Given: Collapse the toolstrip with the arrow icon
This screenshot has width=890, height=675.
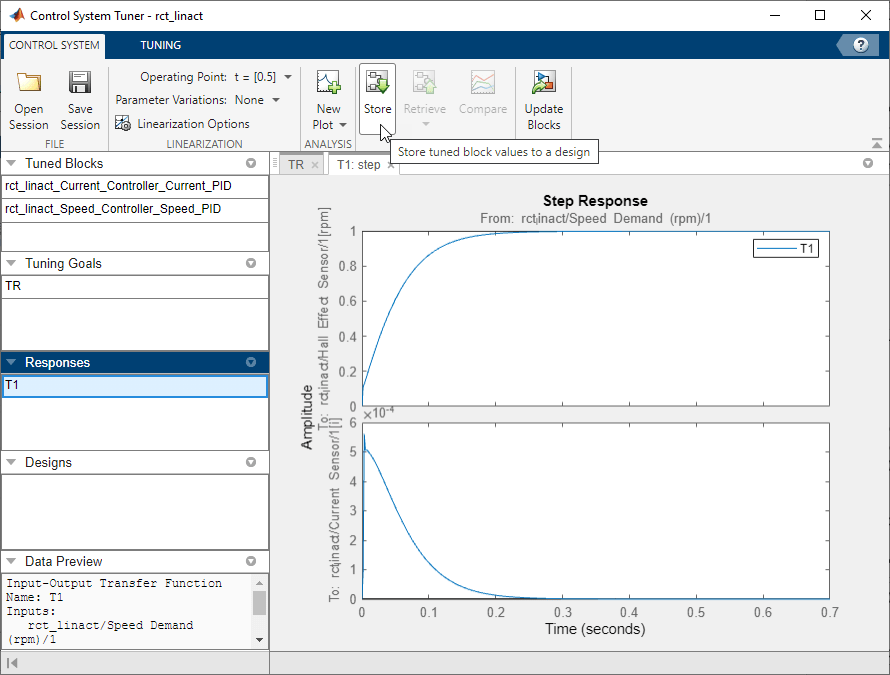Looking at the screenshot, I should point(877,143).
